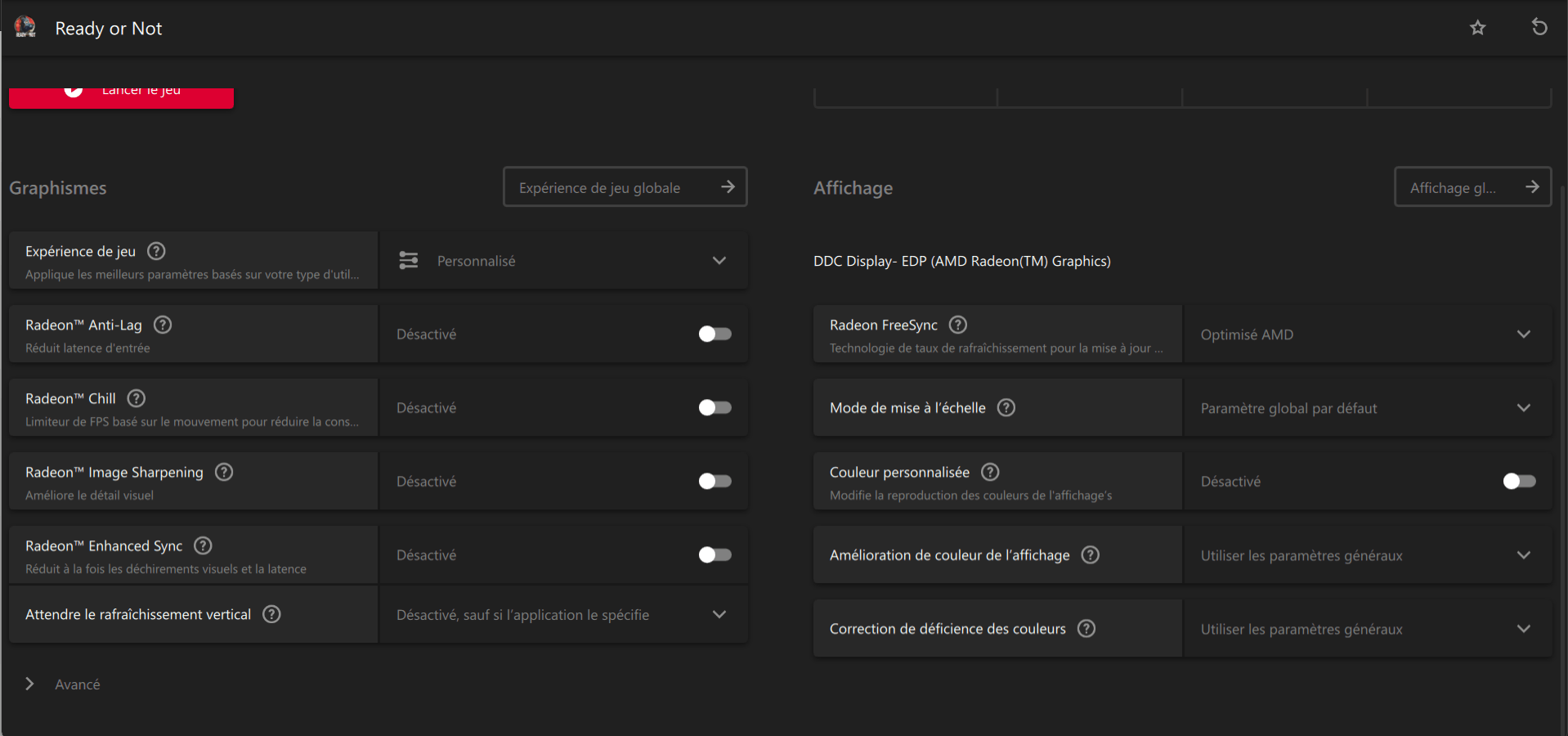Image resolution: width=1568 pixels, height=736 pixels.
Task: Open help for Mode de mise à l'échelle
Action: click(x=1006, y=407)
